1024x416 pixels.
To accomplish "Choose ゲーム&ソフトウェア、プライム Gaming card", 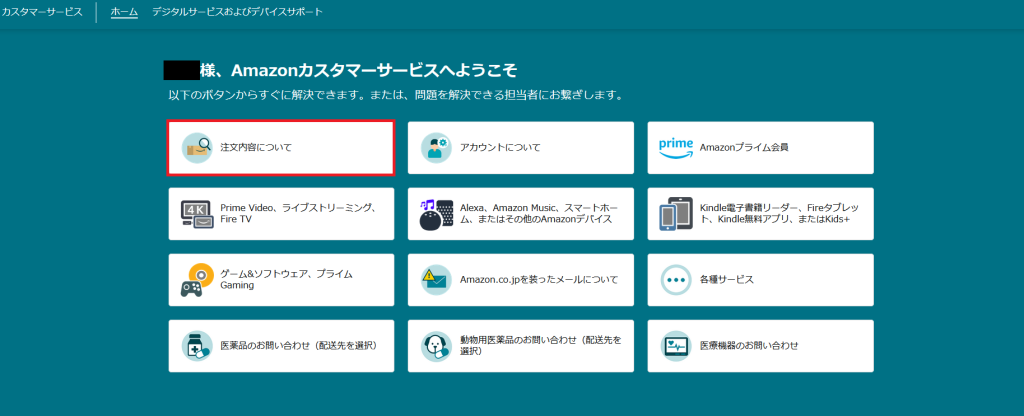I will [x=281, y=280].
